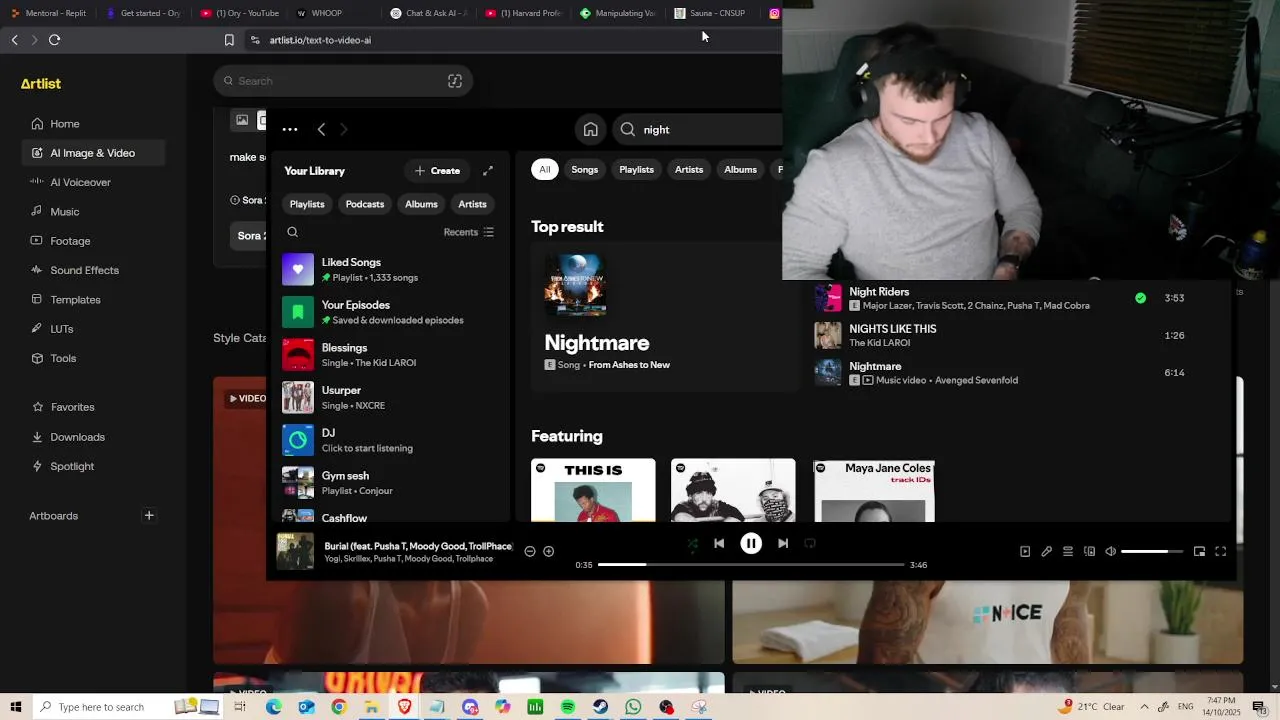1280x720 pixels.
Task: Show lyrics with the microphone icon
Action: point(1046,551)
